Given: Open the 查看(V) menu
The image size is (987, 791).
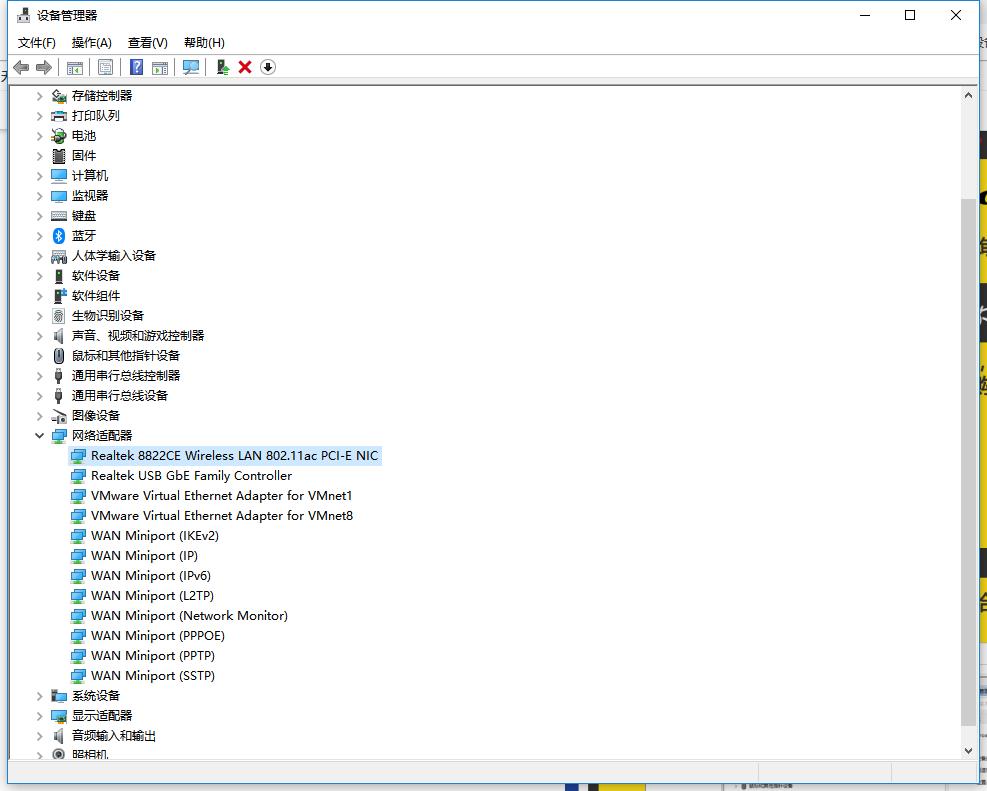Looking at the screenshot, I should 147,42.
